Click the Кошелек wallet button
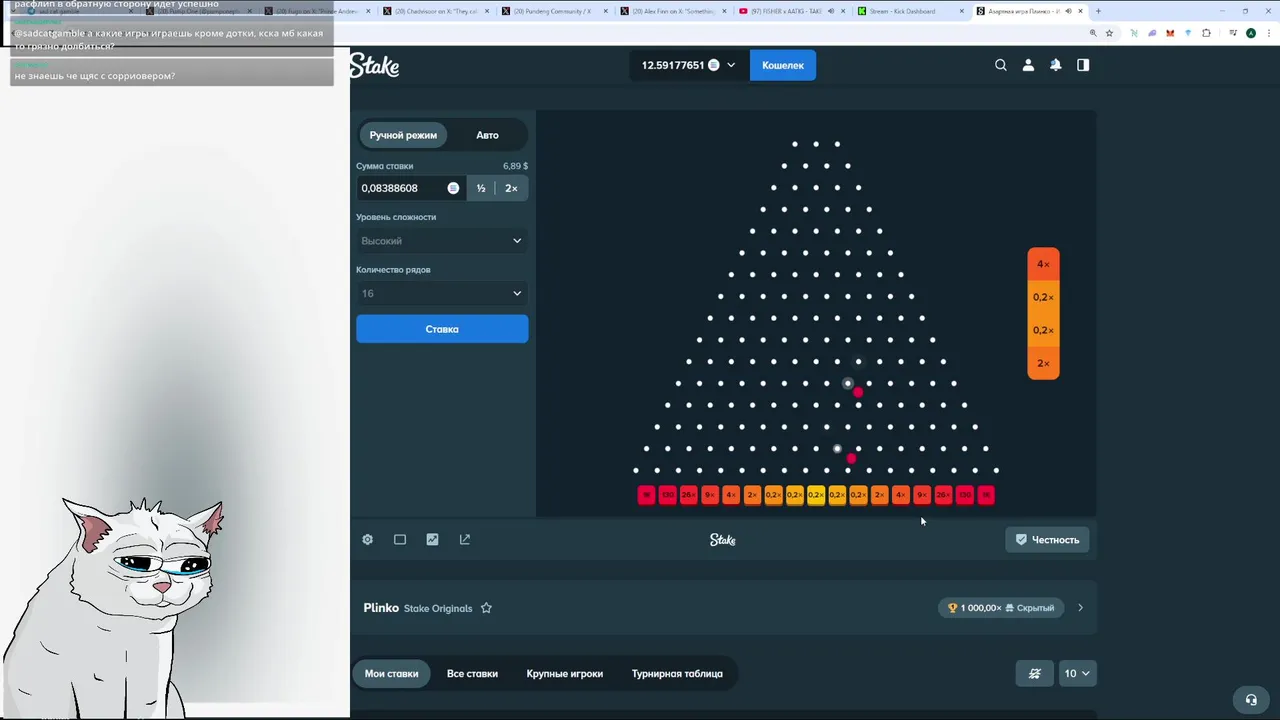Viewport: 1280px width, 720px height. [x=783, y=65]
